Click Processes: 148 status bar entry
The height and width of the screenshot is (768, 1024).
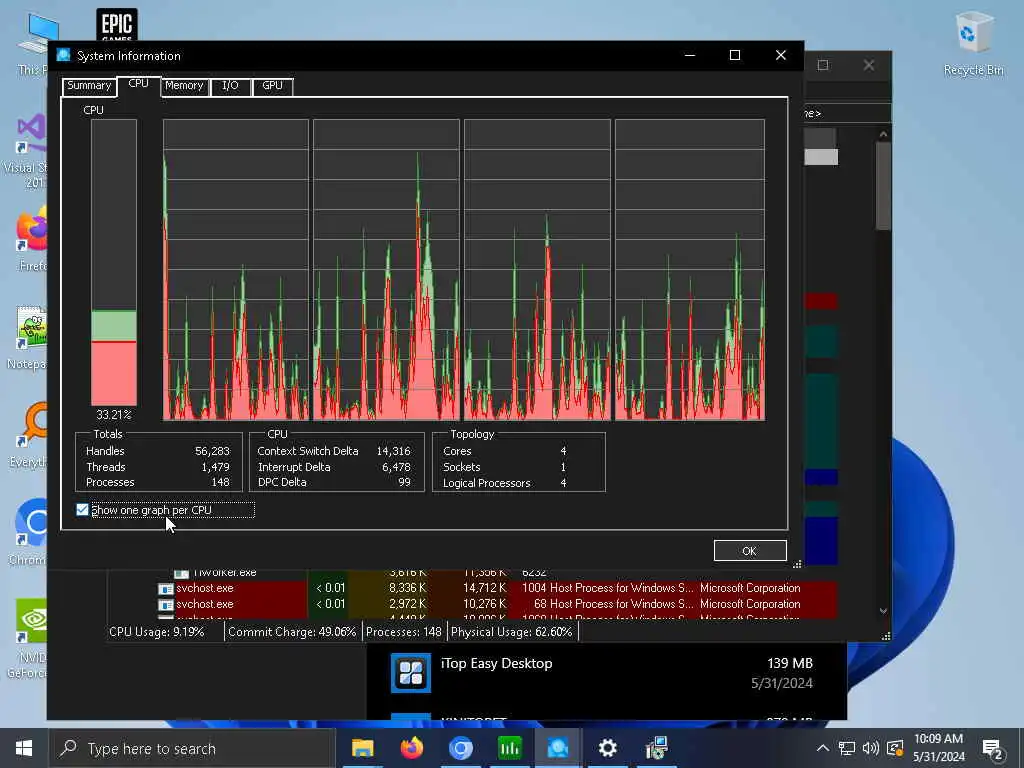coord(404,632)
